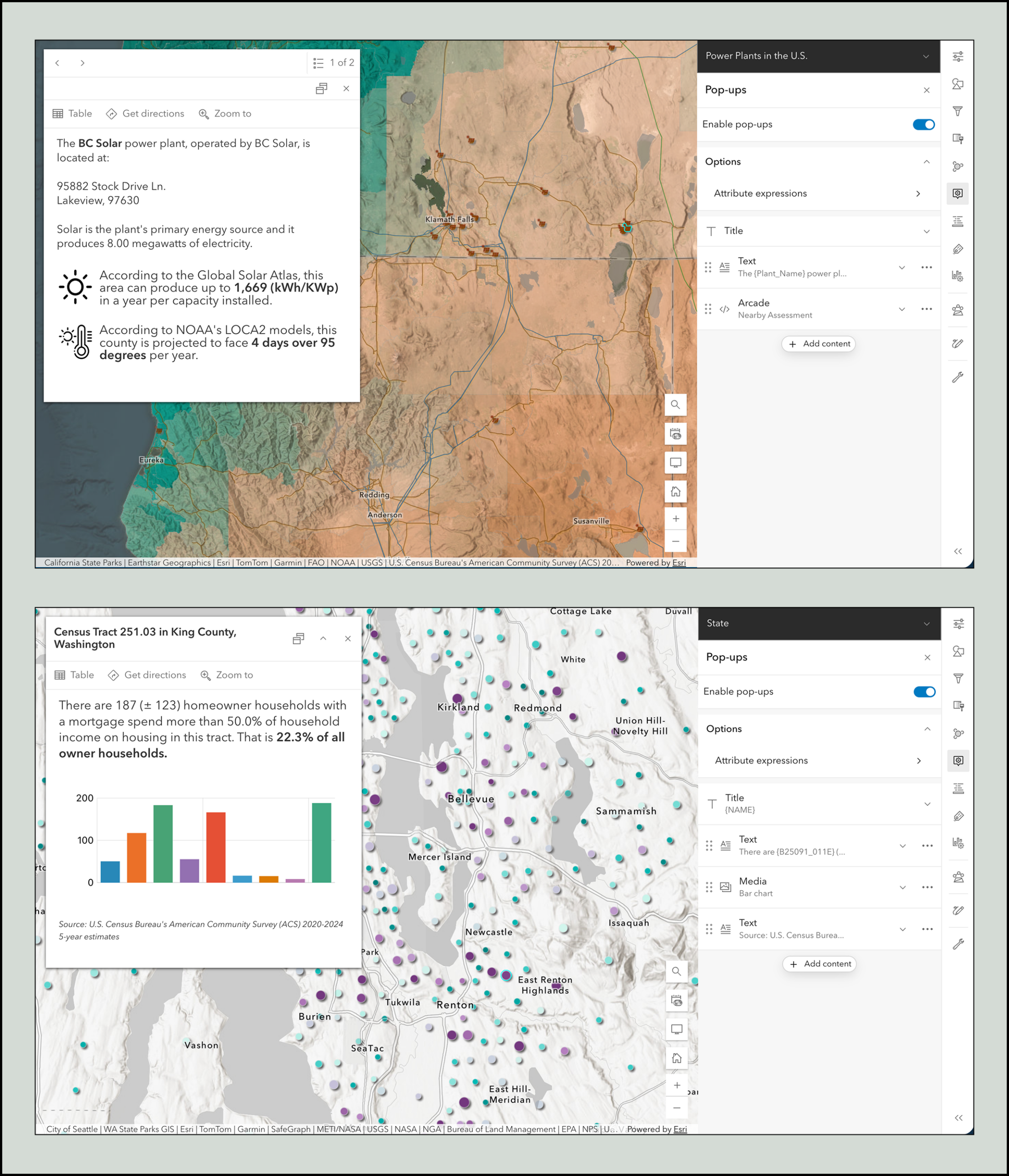
Task: Click the map search magnifier icon
Action: tap(675, 405)
